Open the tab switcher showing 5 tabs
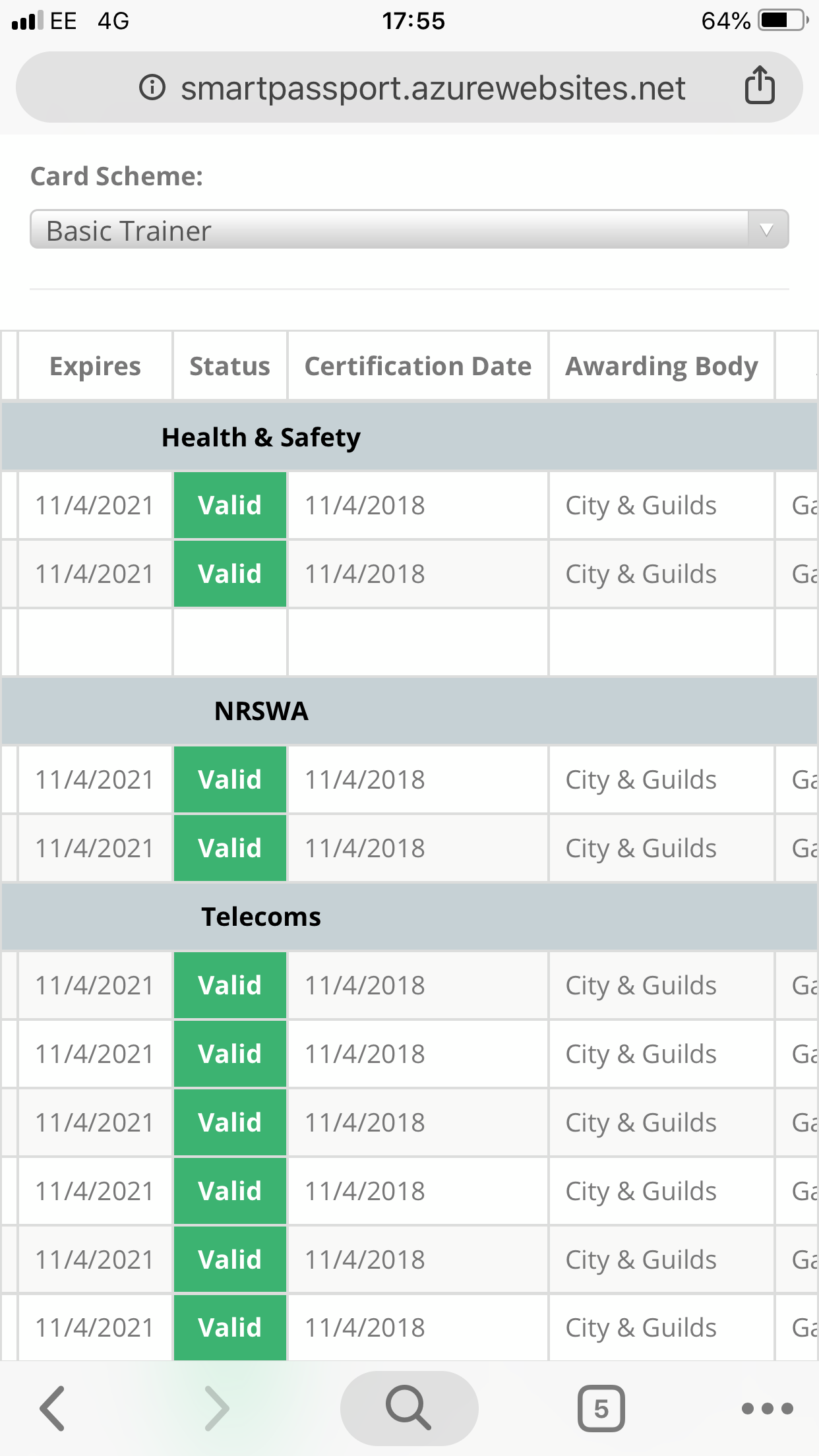Viewport: 819px width, 1456px height. [x=601, y=1409]
